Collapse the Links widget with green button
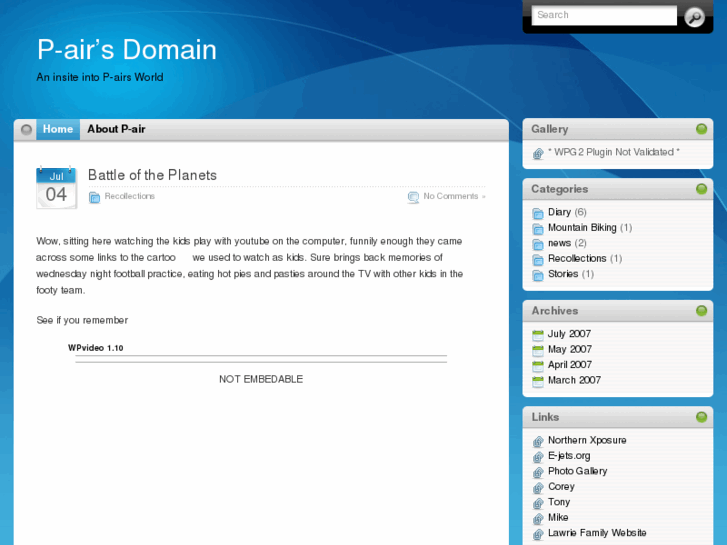 click(701, 417)
